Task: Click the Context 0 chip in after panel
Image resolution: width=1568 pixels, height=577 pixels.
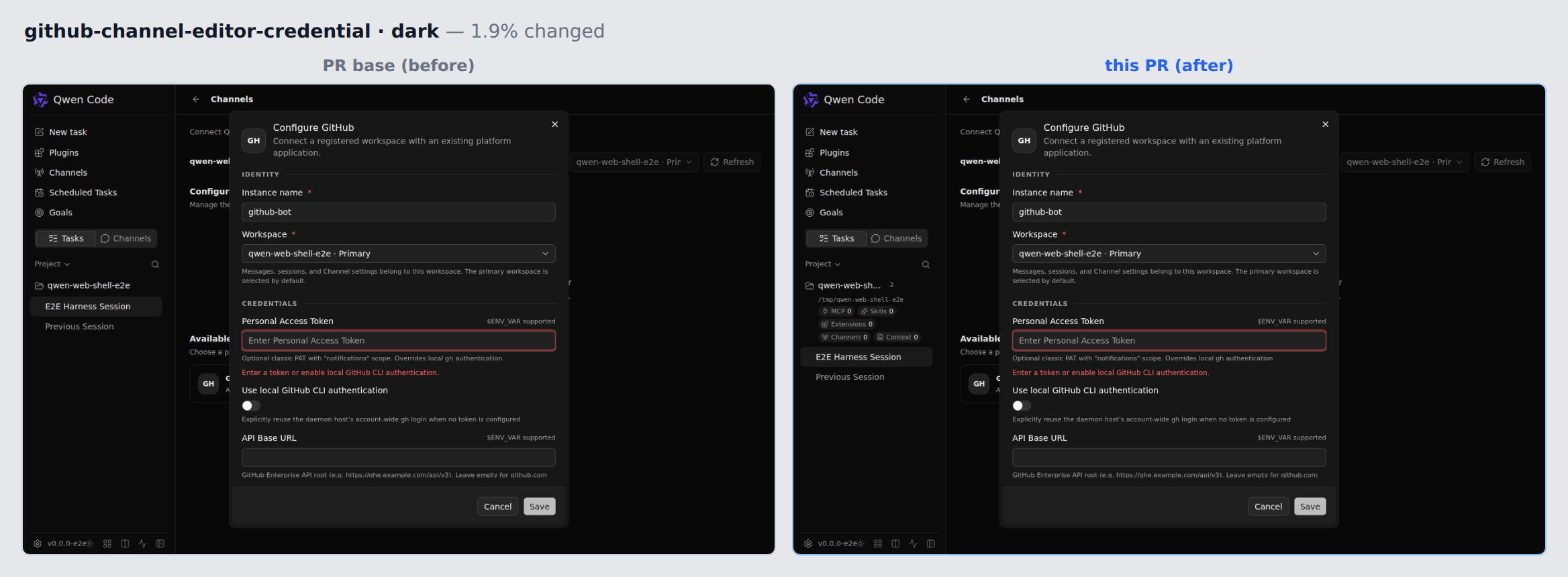Action: pos(897,337)
